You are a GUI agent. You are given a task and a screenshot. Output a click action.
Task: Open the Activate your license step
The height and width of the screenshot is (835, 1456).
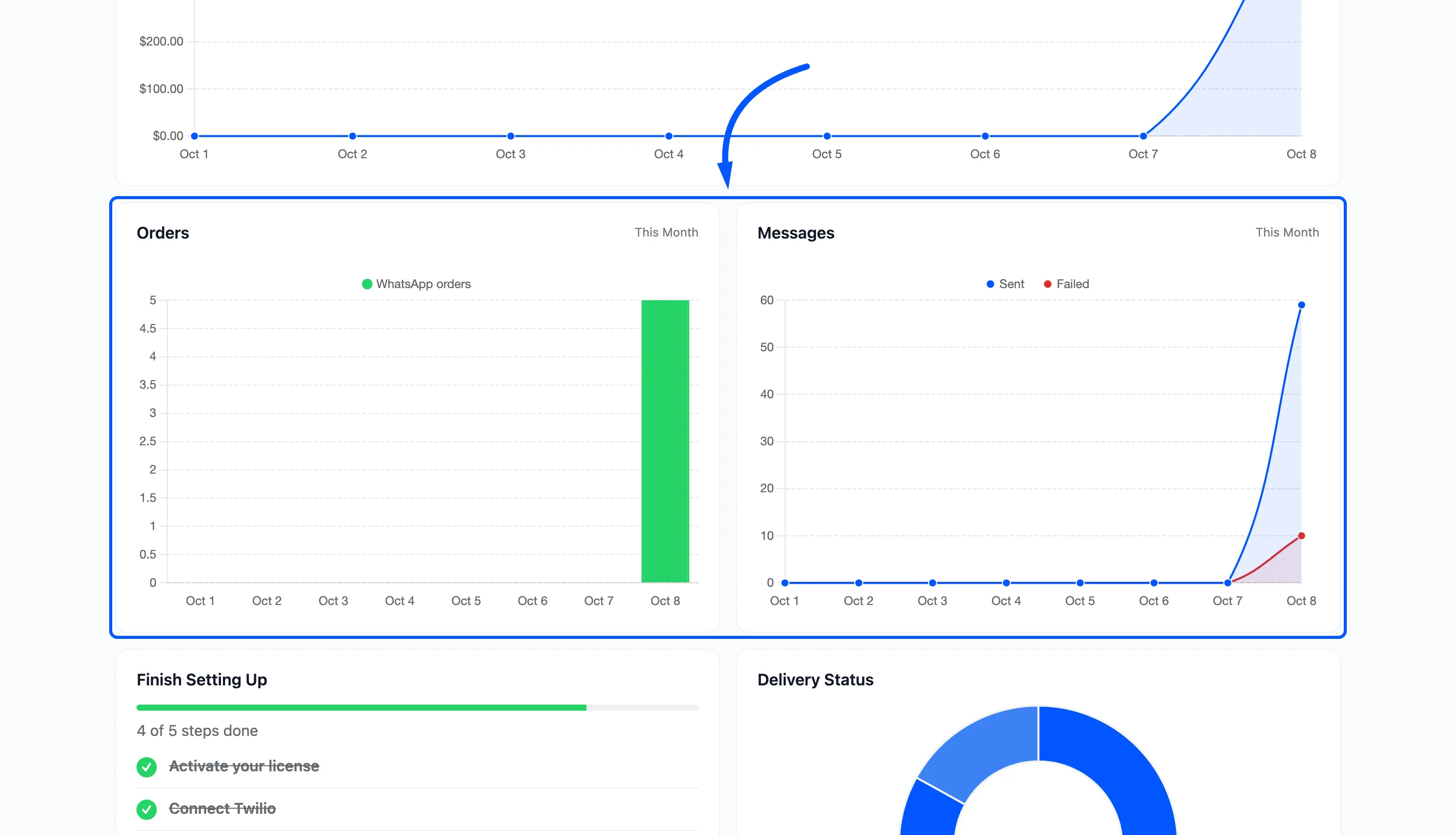coord(244,766)
